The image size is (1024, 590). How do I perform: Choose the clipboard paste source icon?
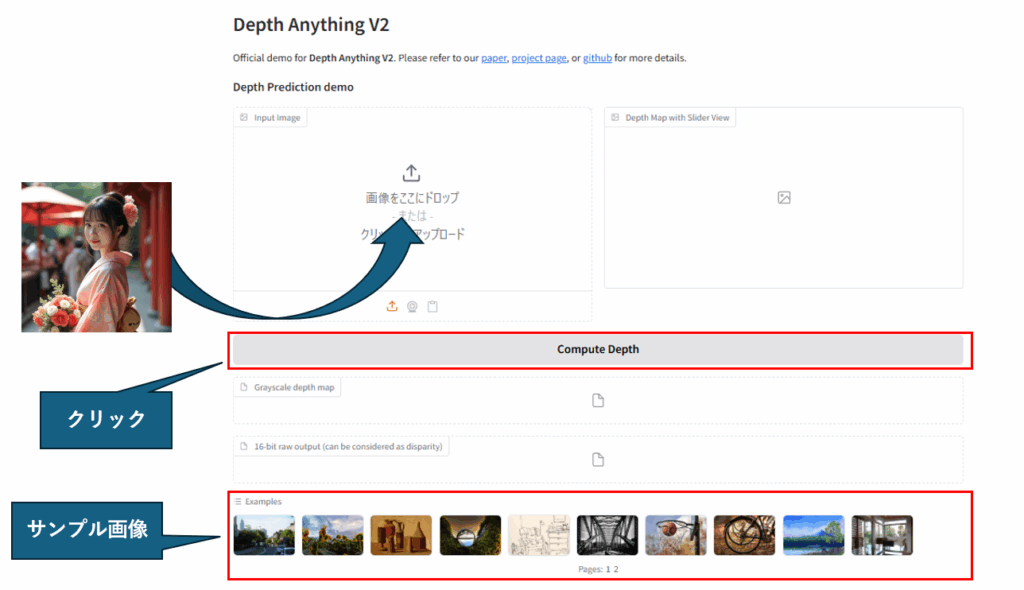432,306
